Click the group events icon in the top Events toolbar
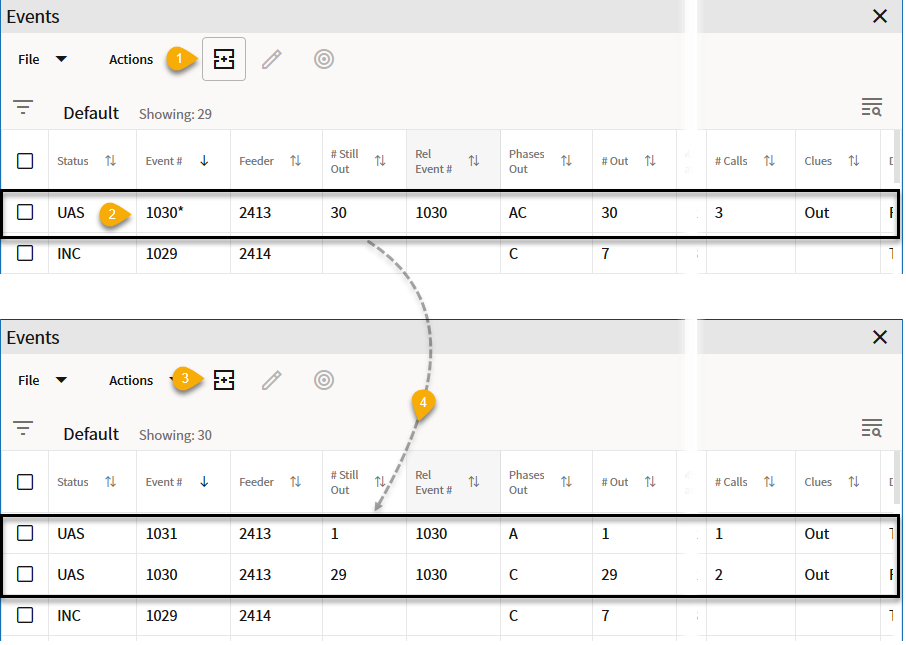Viewport: 906px width, 645px height. click(x=224, y=59)
